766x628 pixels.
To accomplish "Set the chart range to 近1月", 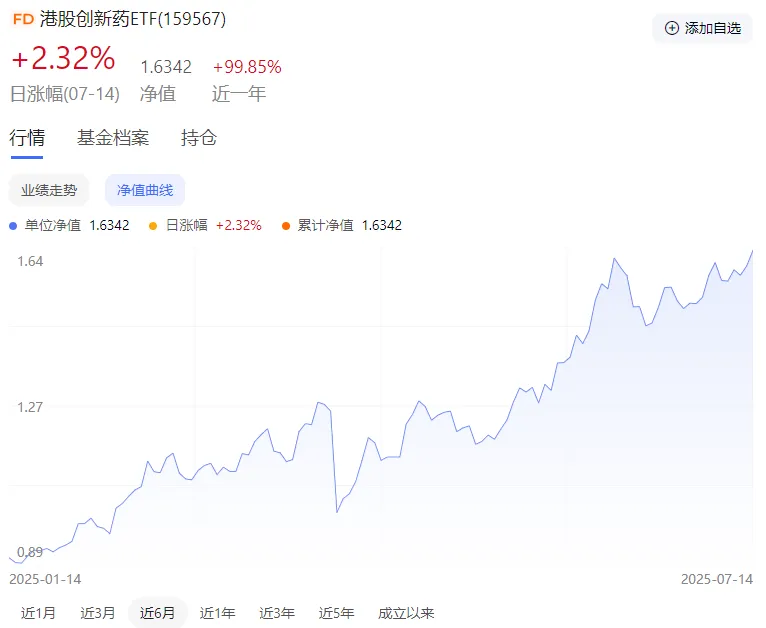I will tap(38, 613).
